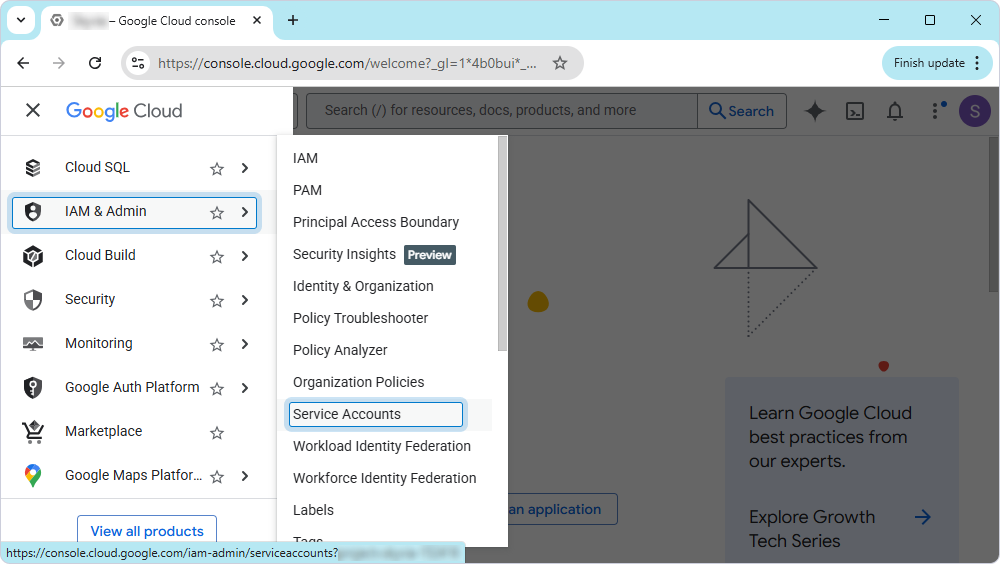Click the submenu vertical scrollbar
The width and height of the screenshot is (1000, 564).
point(502,244)
